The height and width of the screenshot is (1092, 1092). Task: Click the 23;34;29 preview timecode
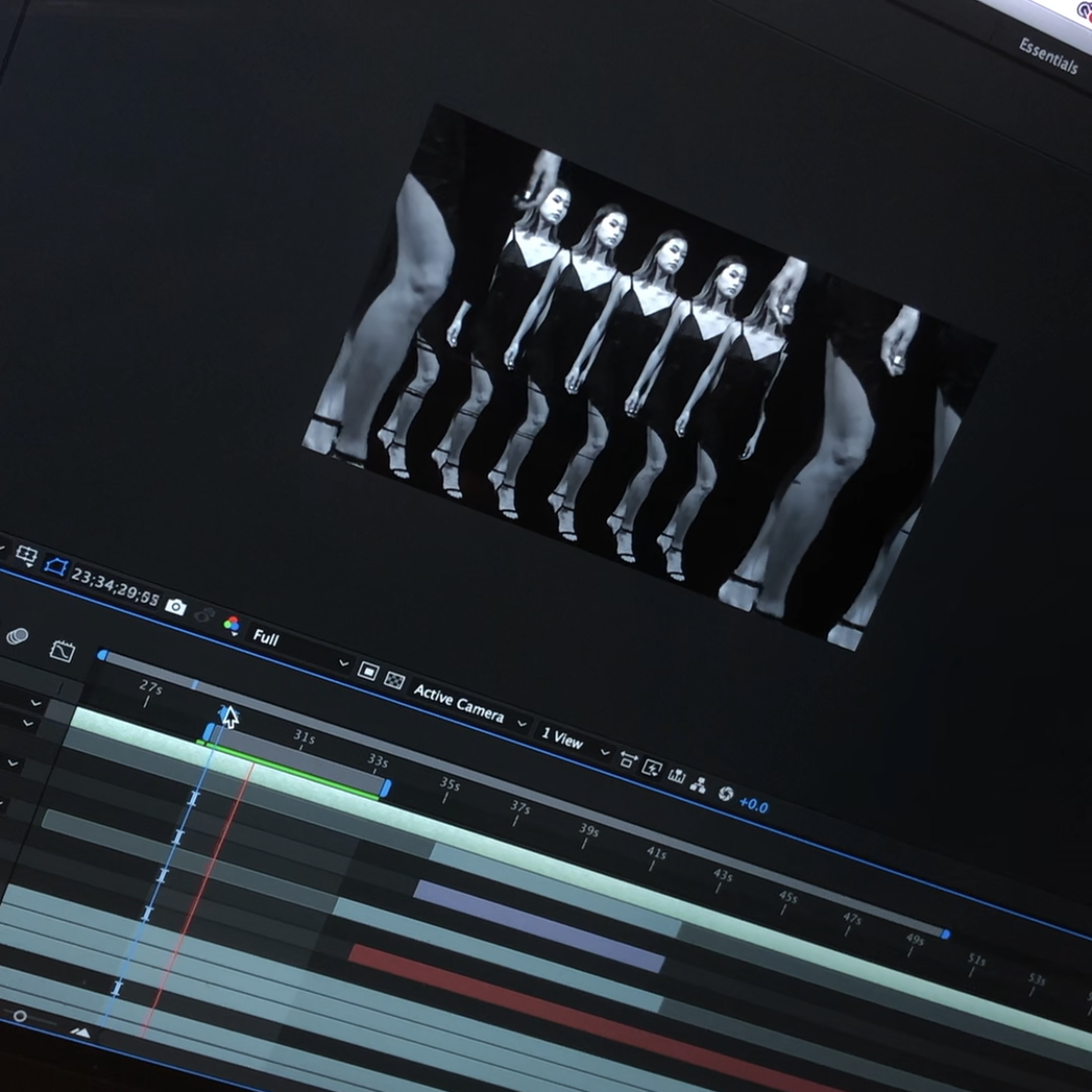116,587
